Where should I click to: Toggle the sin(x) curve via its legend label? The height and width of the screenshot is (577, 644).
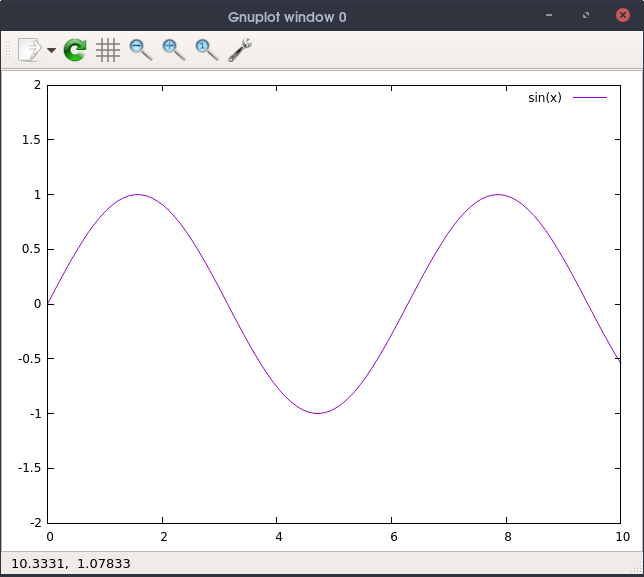click(x=545, y=98)
